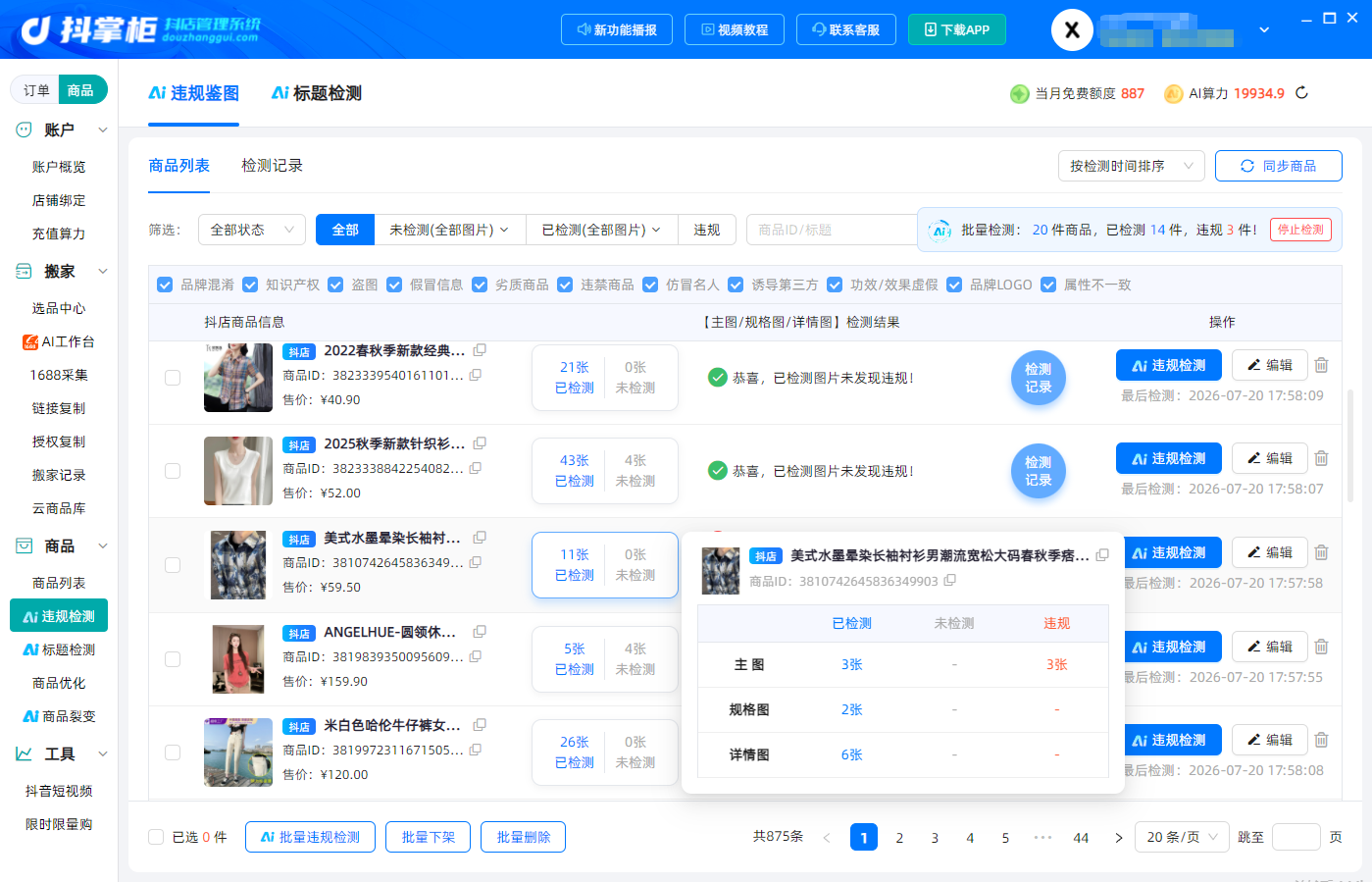Copy product ID in the popup detail card
Image resolution: width=1372 pixels, height=882 pixels.
pyautogui.click(x=949, y=581)
